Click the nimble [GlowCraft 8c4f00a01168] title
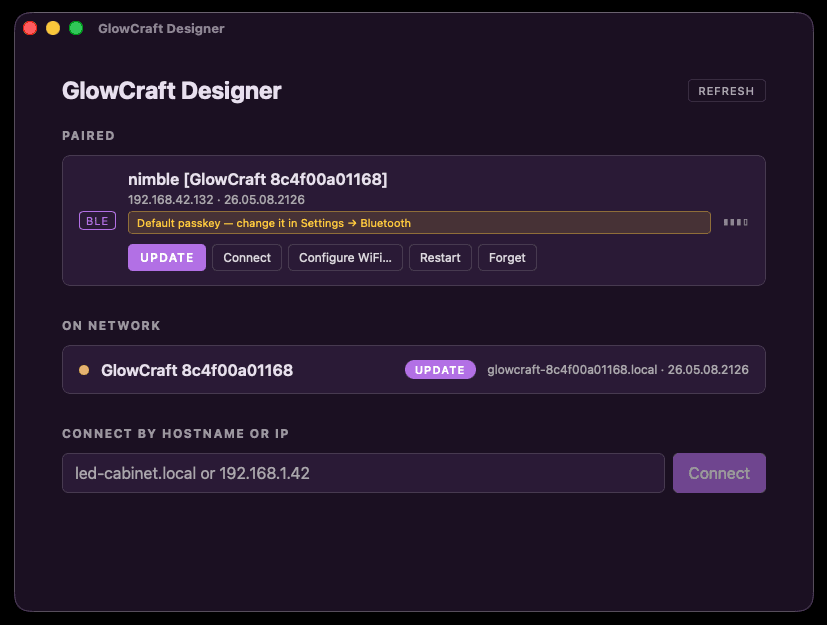The height and width of the screenshot is (625, 827). 257,179
